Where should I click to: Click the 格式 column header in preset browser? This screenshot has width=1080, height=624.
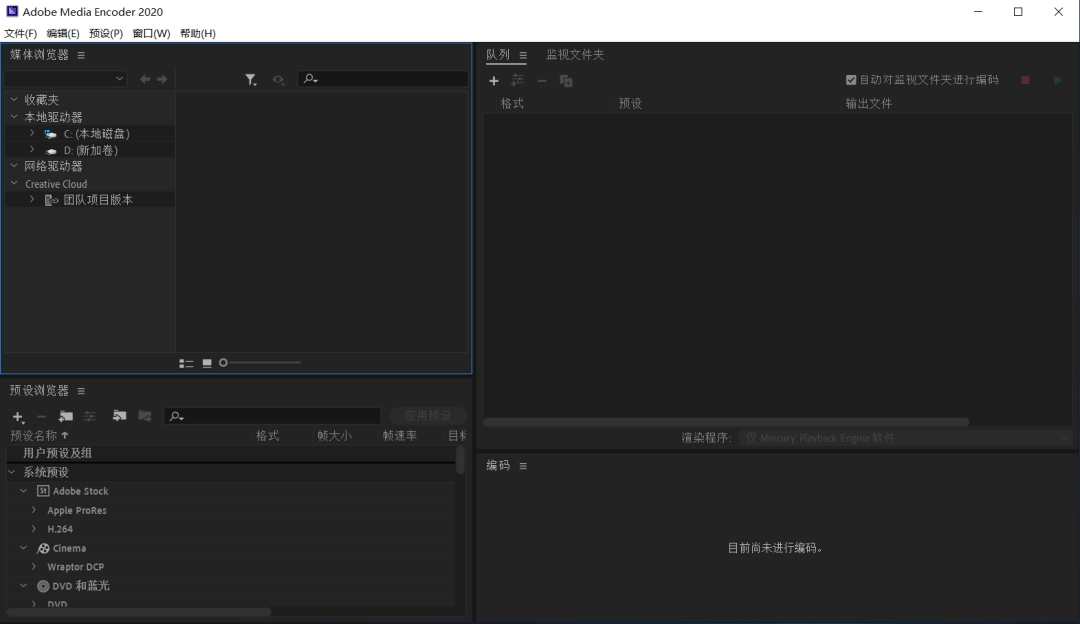(267, 435)
